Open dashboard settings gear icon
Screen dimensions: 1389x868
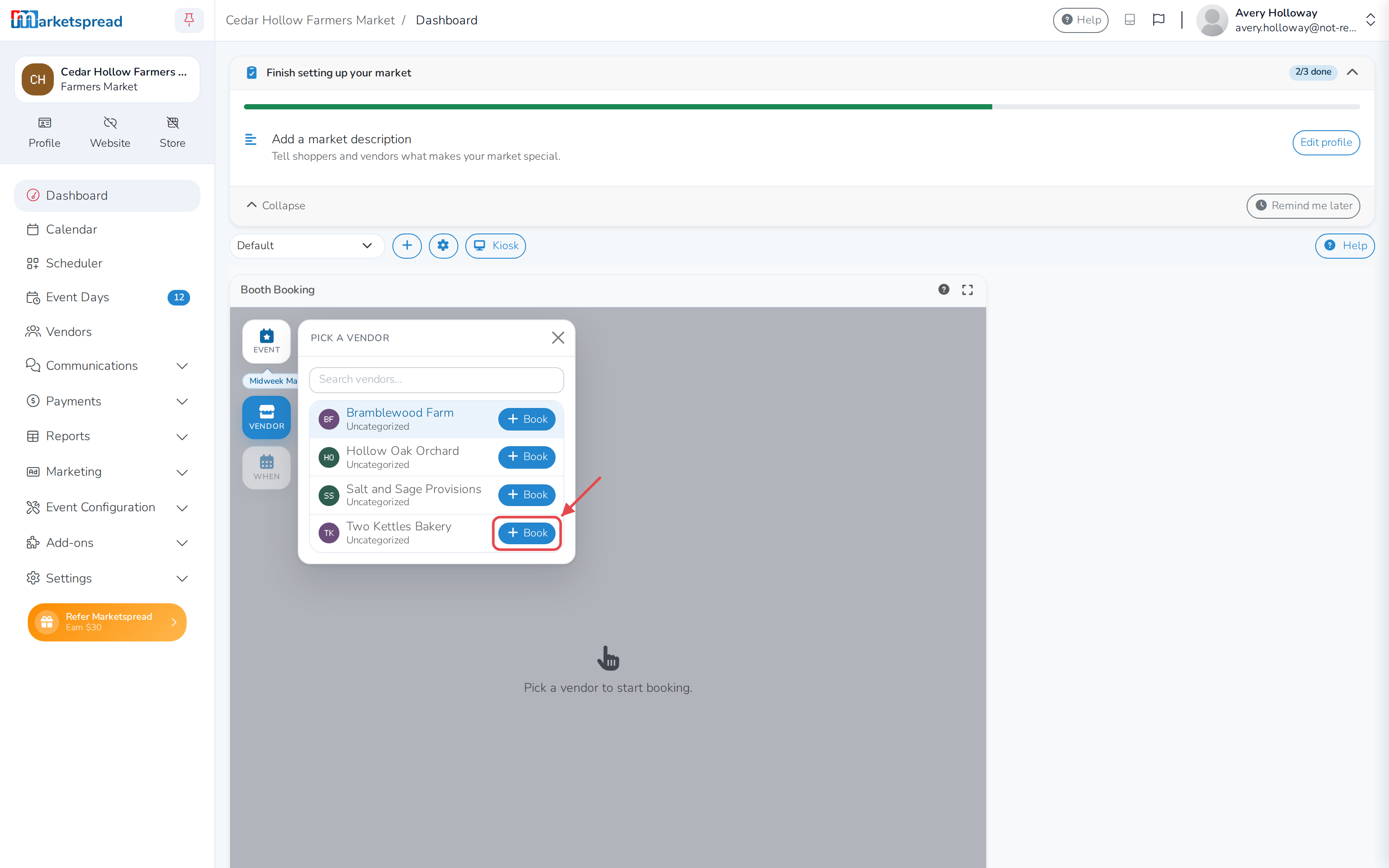click(x=443, y=246)
